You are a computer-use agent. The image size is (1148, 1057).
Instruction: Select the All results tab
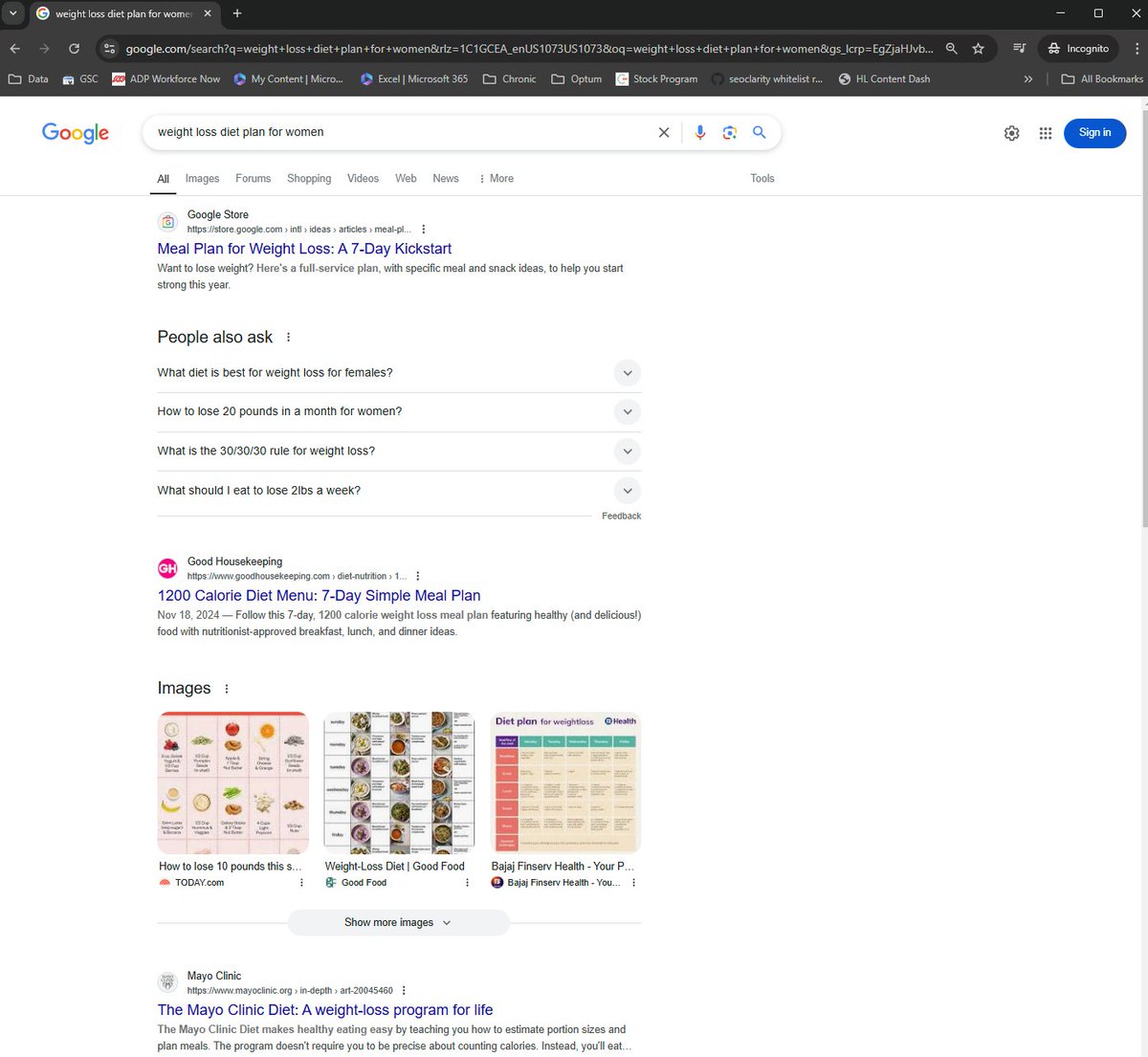click(x=164, y=179)
